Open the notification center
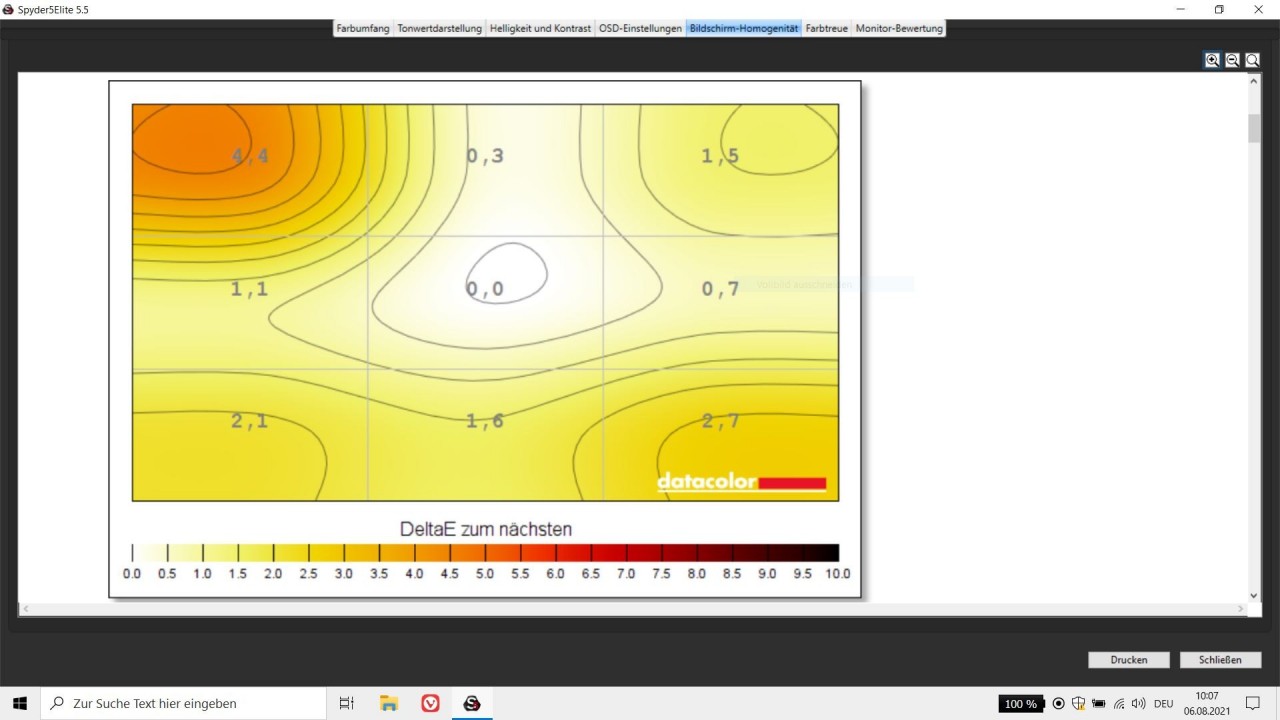Screen dimensions: 1280x720 click(1252, 703)
